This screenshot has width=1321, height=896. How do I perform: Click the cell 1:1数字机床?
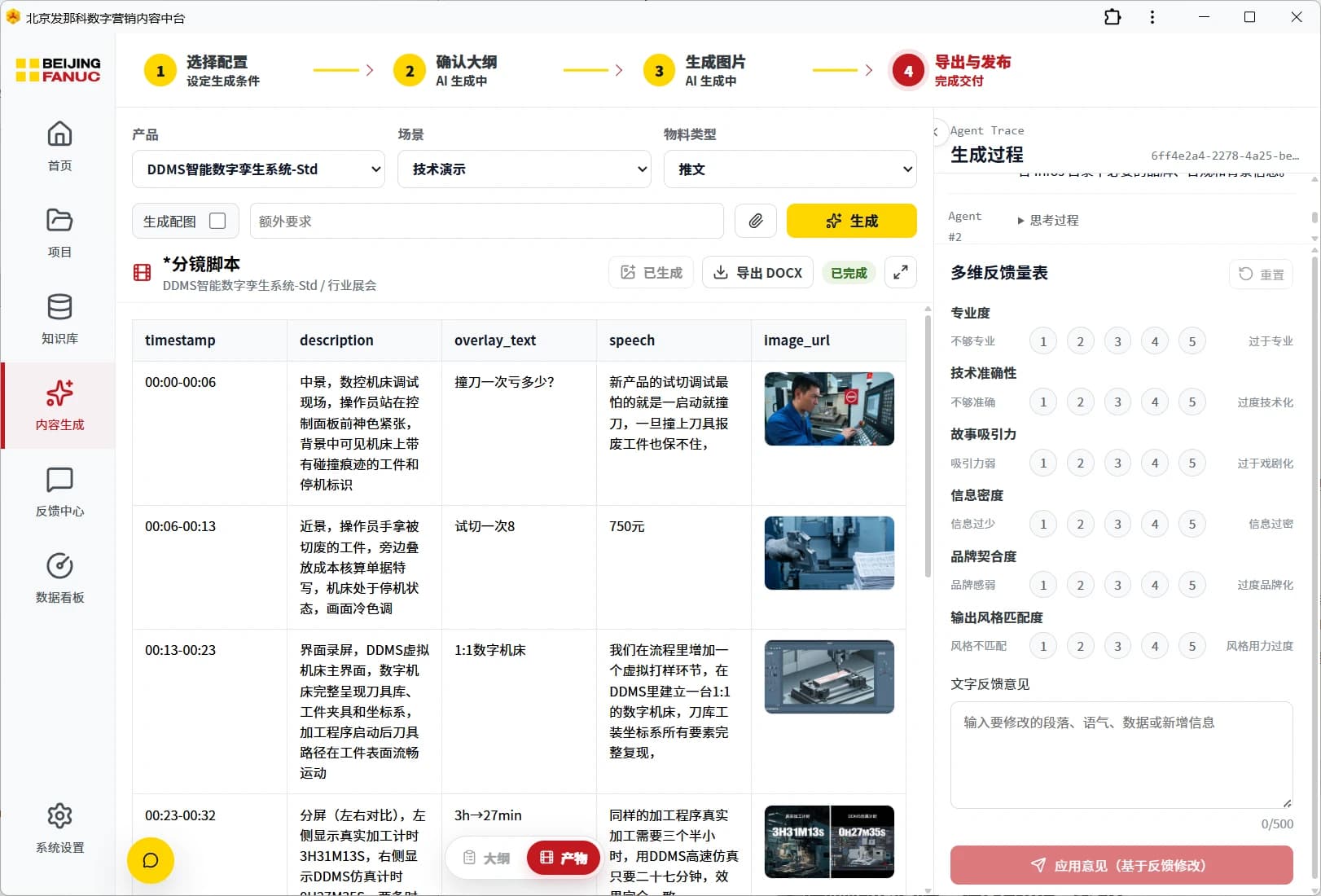(490, 650)
